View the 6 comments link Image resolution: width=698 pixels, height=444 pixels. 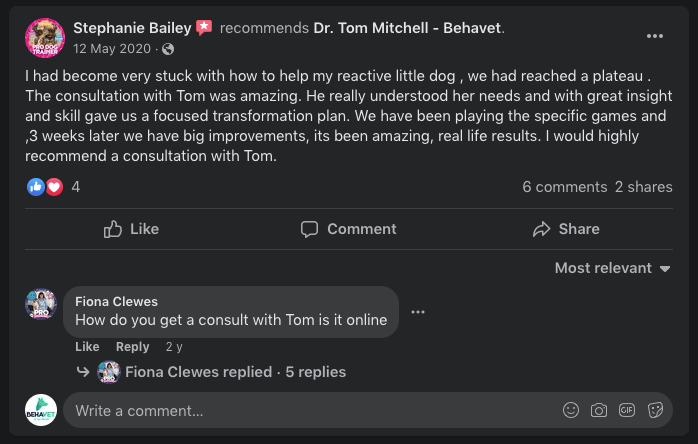[x=564, y=187]
